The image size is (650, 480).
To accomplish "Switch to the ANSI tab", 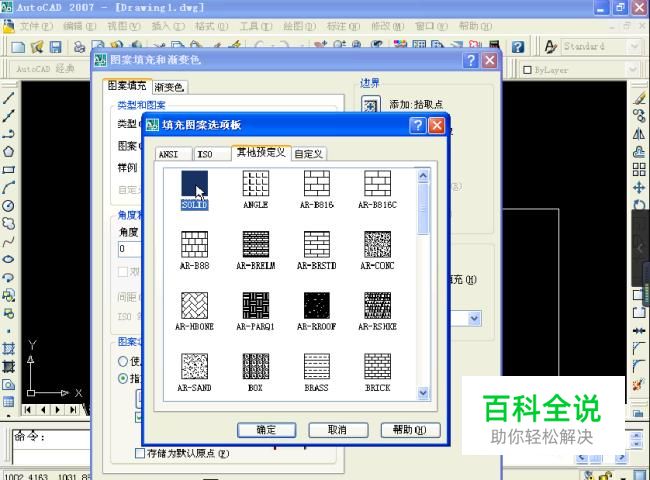I will click(x=173, y=154).
